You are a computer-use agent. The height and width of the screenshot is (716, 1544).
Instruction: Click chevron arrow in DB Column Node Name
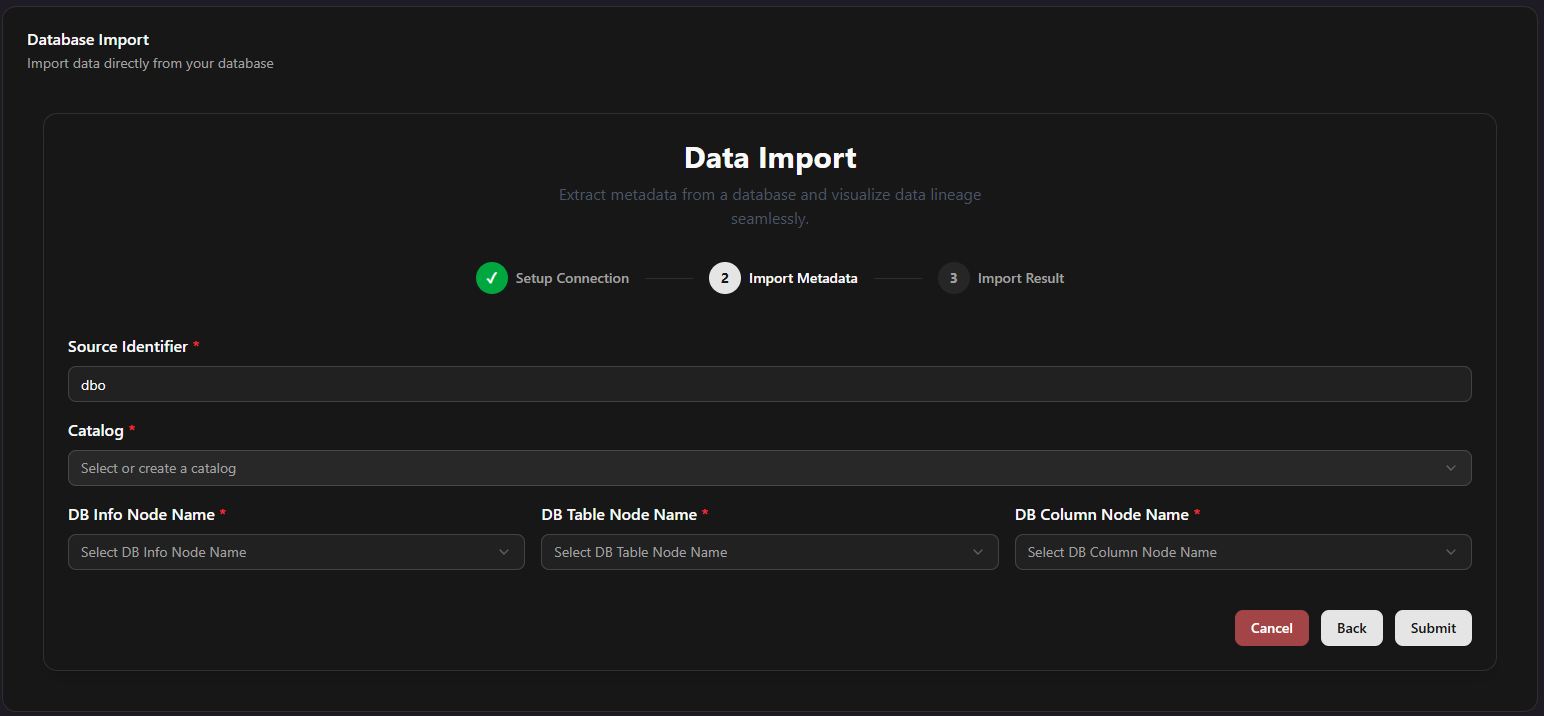click(1451, 552)
